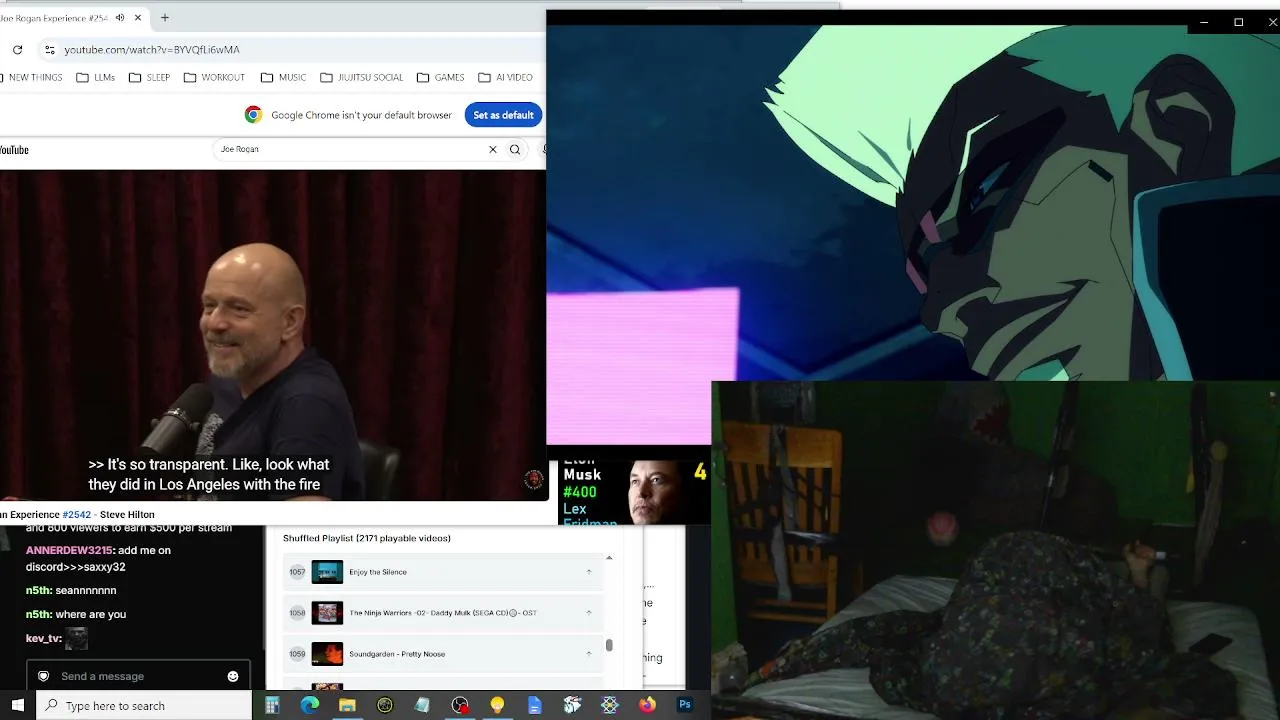Open the LLMs bookmark folder
This screenshot has height=720, width=1280.
tap(96, 77)
